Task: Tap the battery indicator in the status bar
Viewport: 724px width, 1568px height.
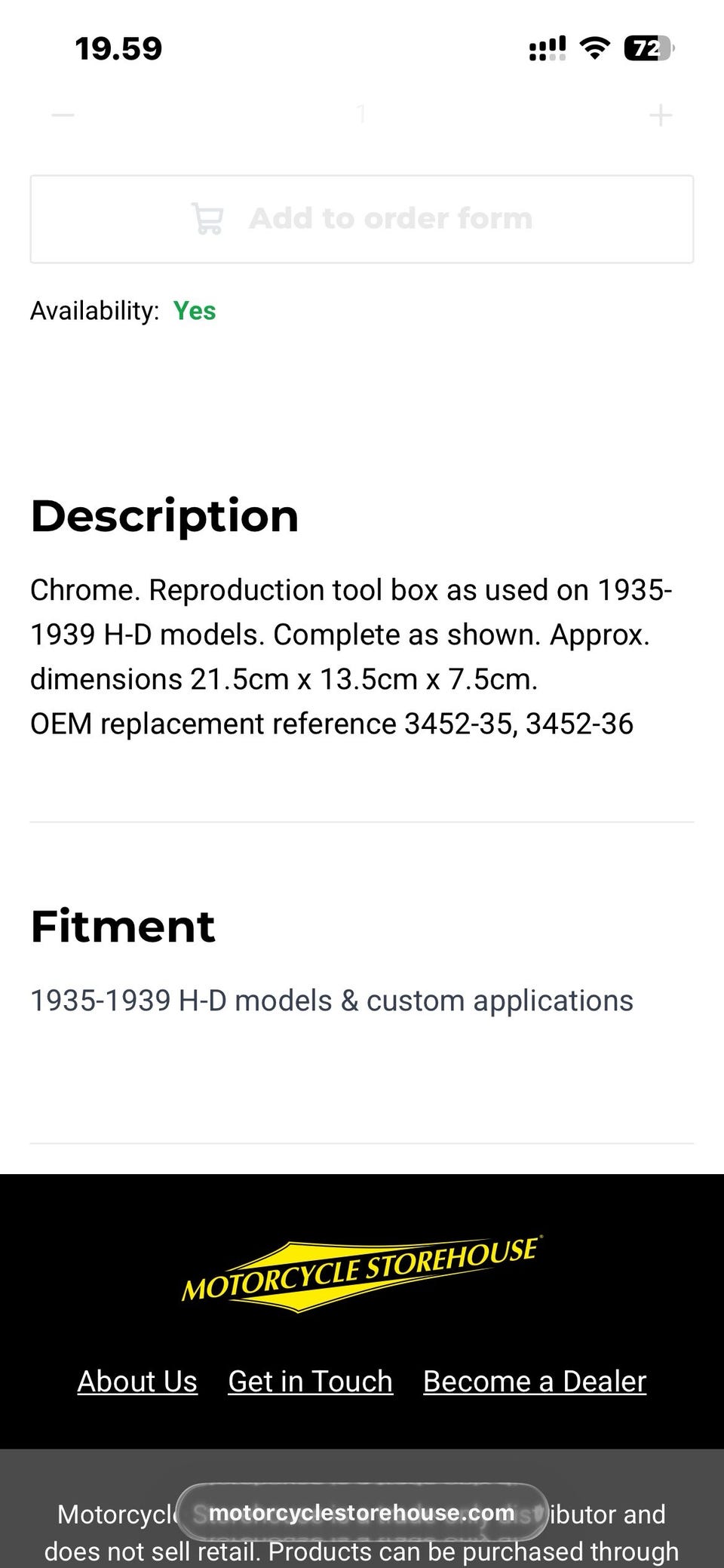Action: pyautogui.click(x=648, y=49)
